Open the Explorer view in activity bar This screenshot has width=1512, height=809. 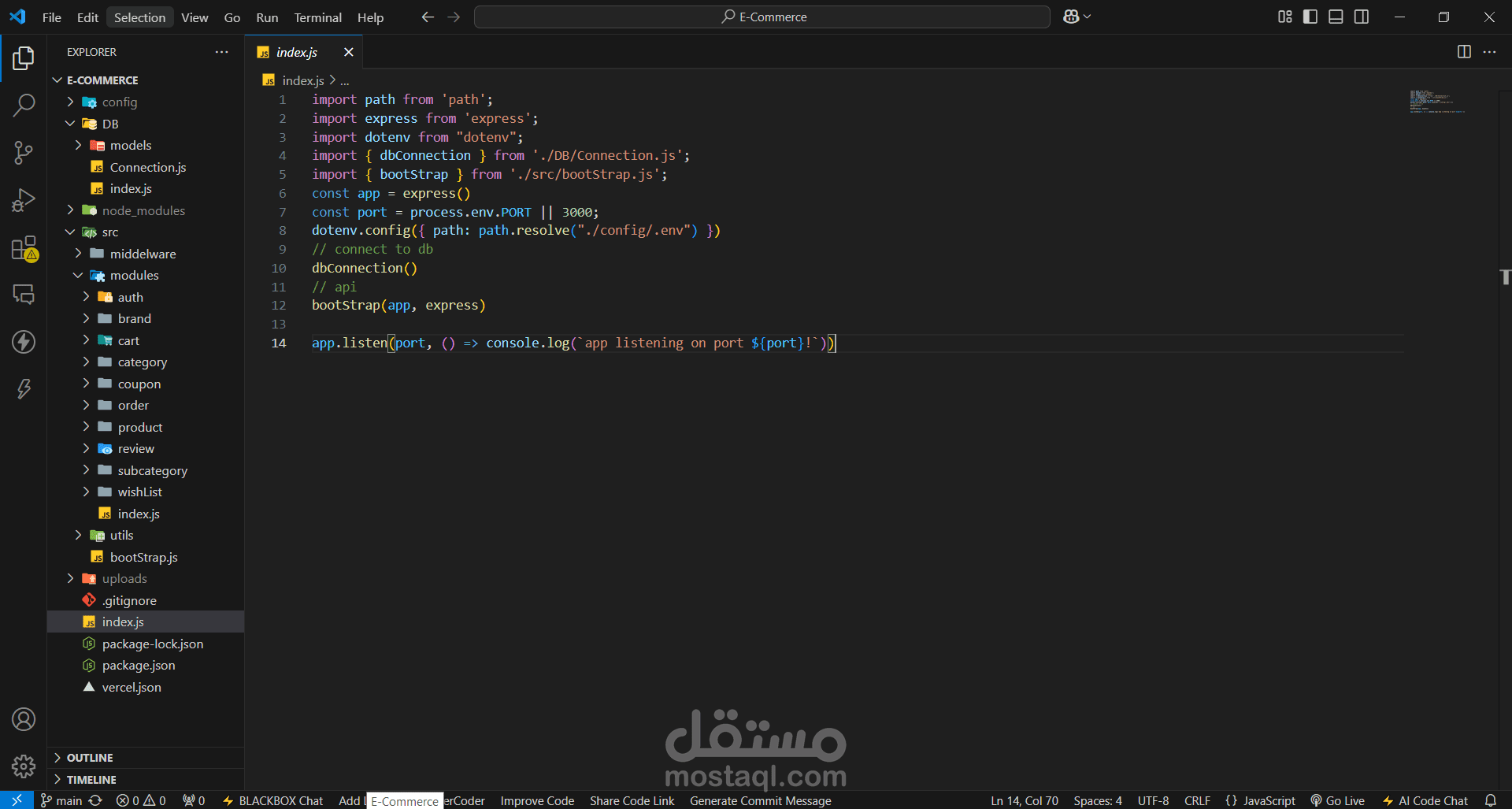[x=24, y=58]
